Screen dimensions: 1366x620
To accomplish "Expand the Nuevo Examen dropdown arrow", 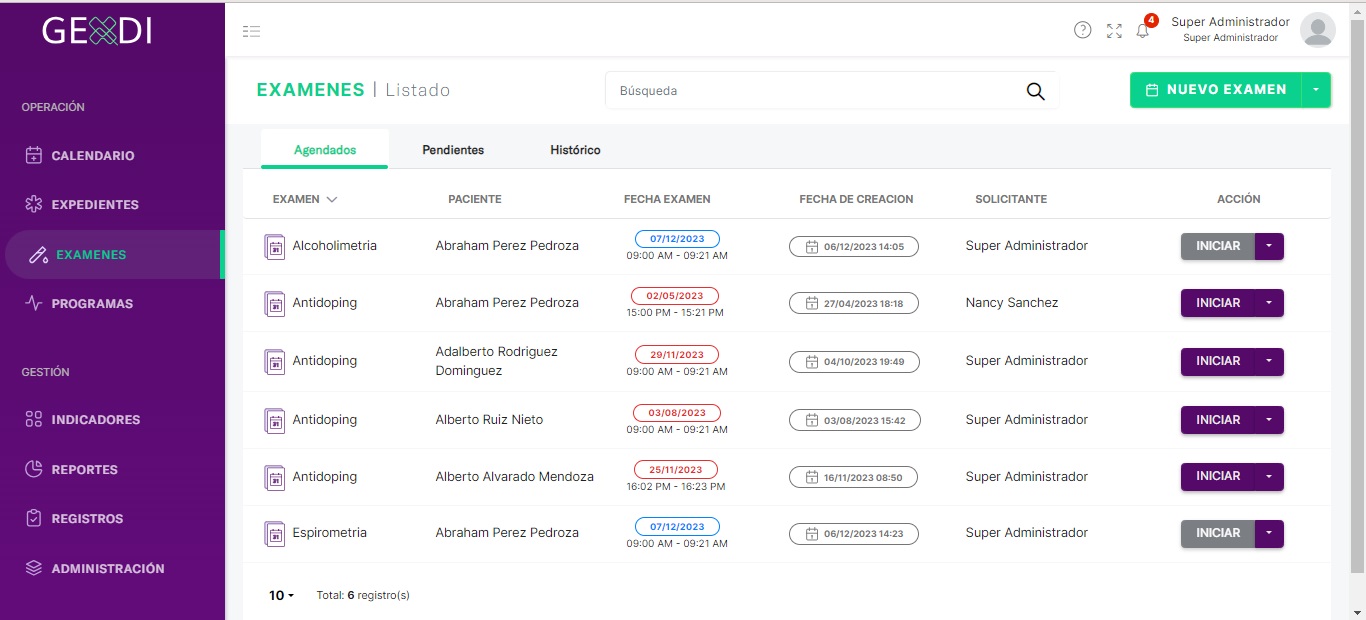I will [x=1316, y=90].
